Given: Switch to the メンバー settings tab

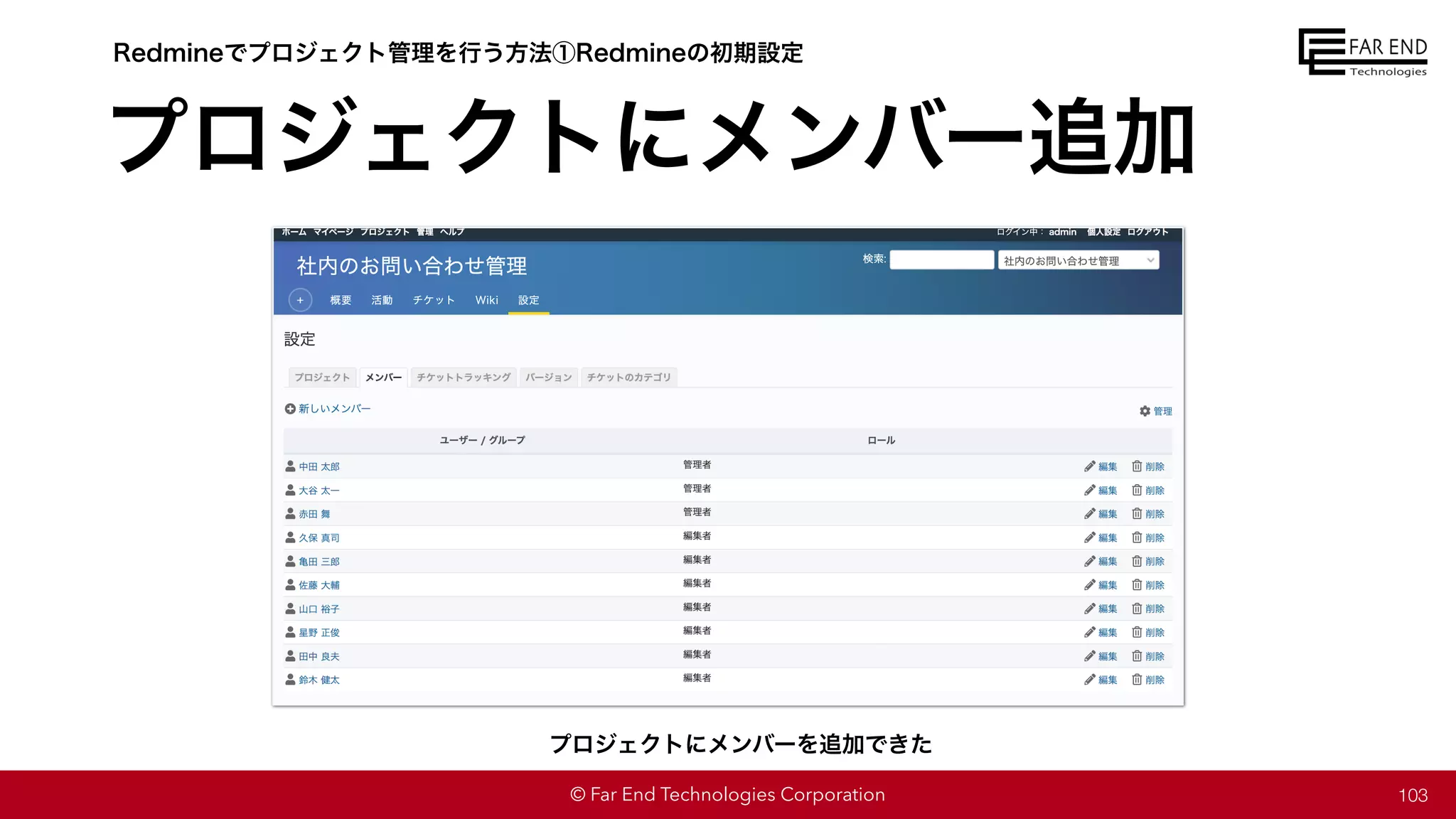Looking at the screenshot, I should pyautogui.click(x=383, y=378).
